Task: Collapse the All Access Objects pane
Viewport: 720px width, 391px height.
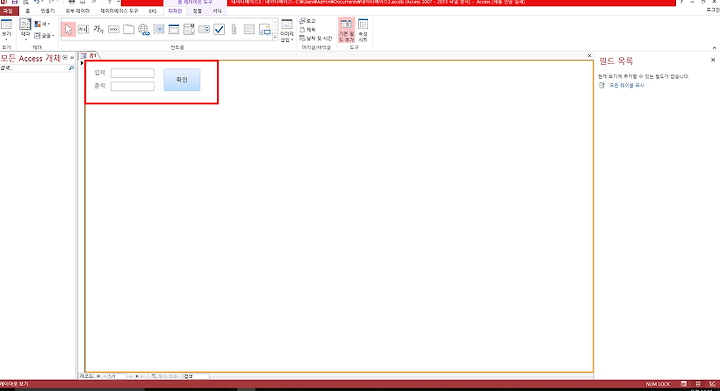Action: (x=72, y=58)
